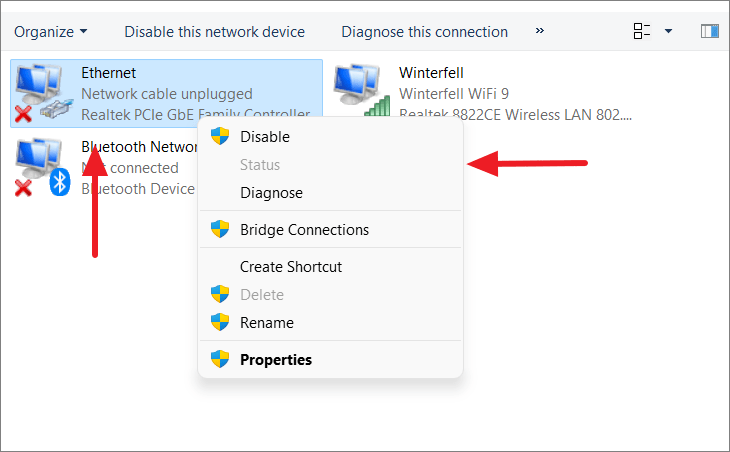
Task: Open the Organize dropdown menu
Action: (x=50, y=32)
